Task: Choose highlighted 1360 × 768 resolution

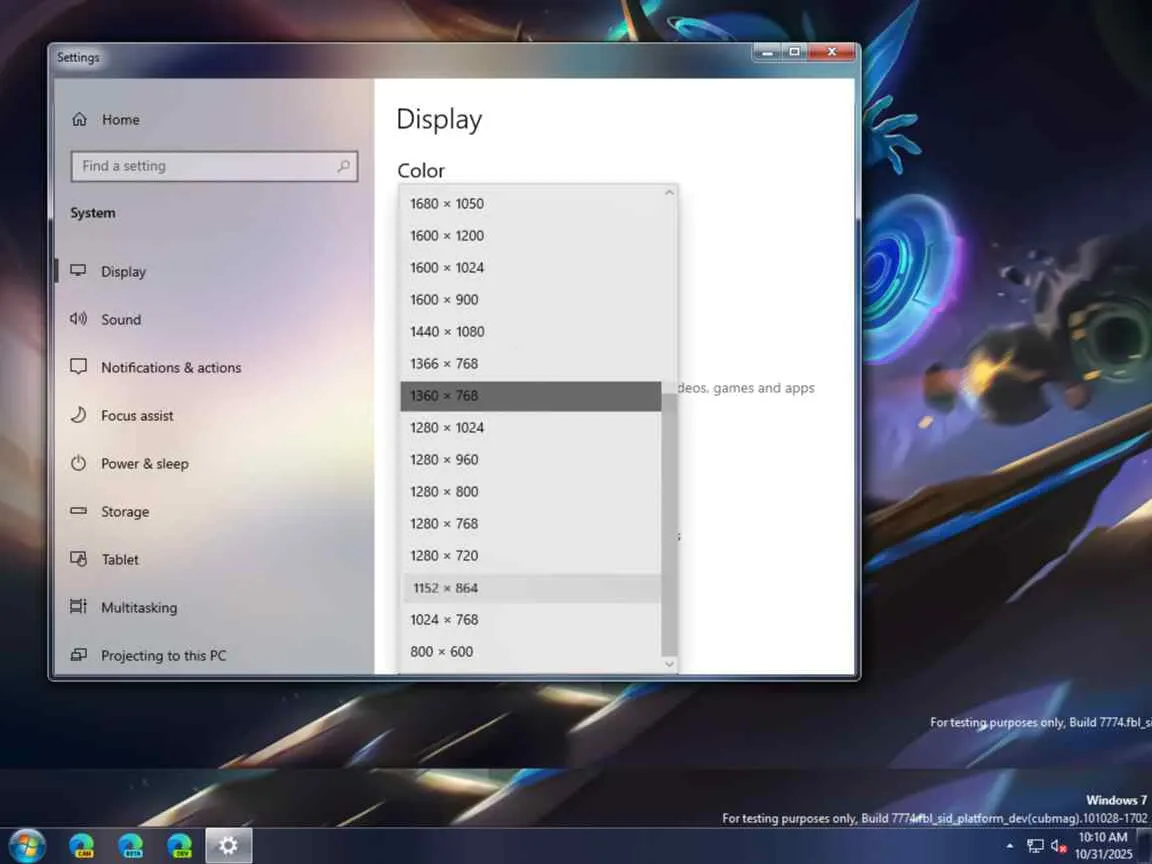Action: click(530, 396)
